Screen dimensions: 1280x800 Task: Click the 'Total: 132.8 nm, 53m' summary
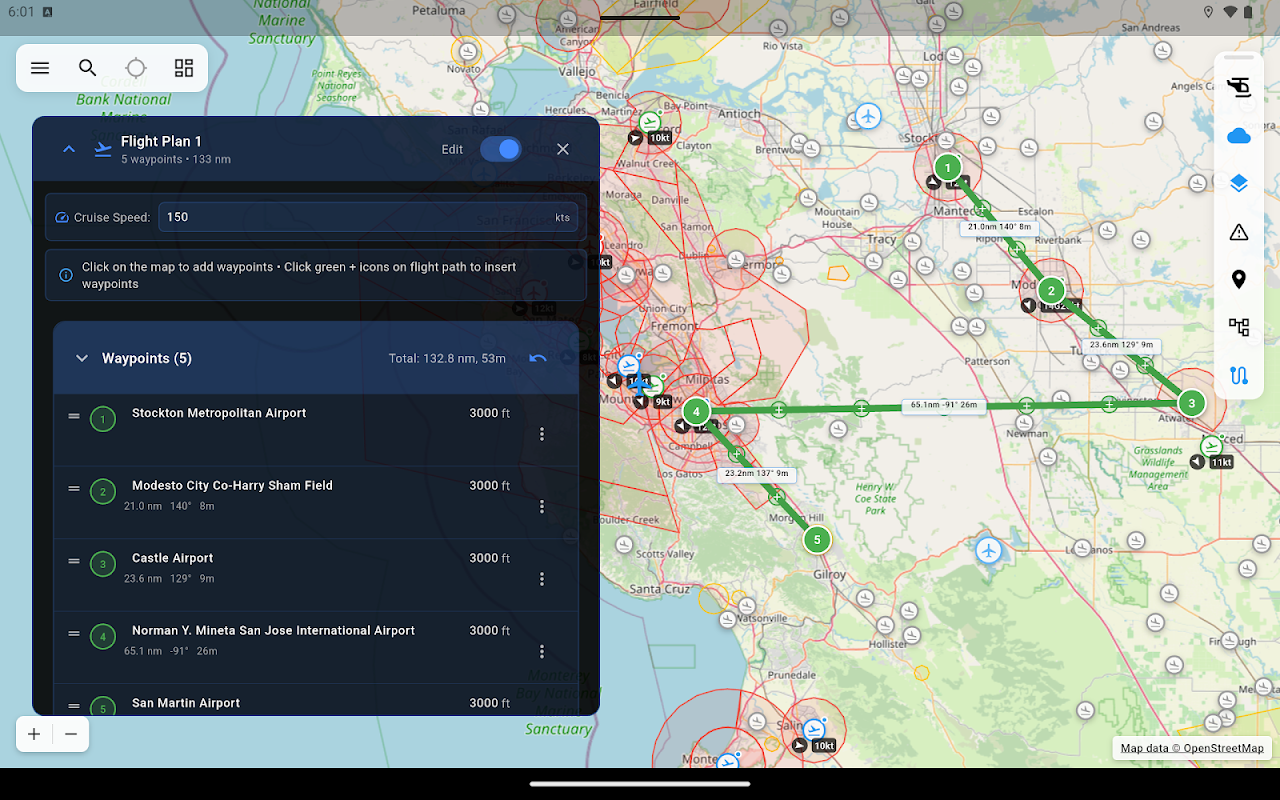click(x=447, y=358)
